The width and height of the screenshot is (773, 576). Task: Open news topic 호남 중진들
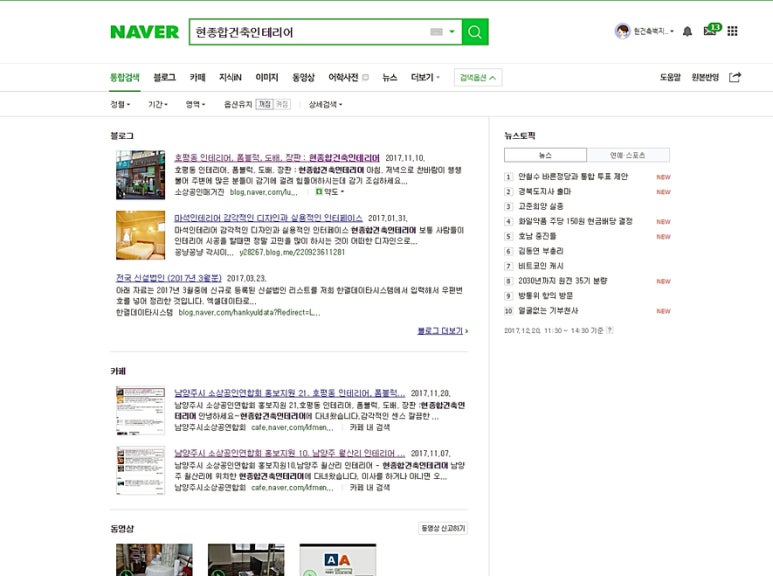pos(537,236)
